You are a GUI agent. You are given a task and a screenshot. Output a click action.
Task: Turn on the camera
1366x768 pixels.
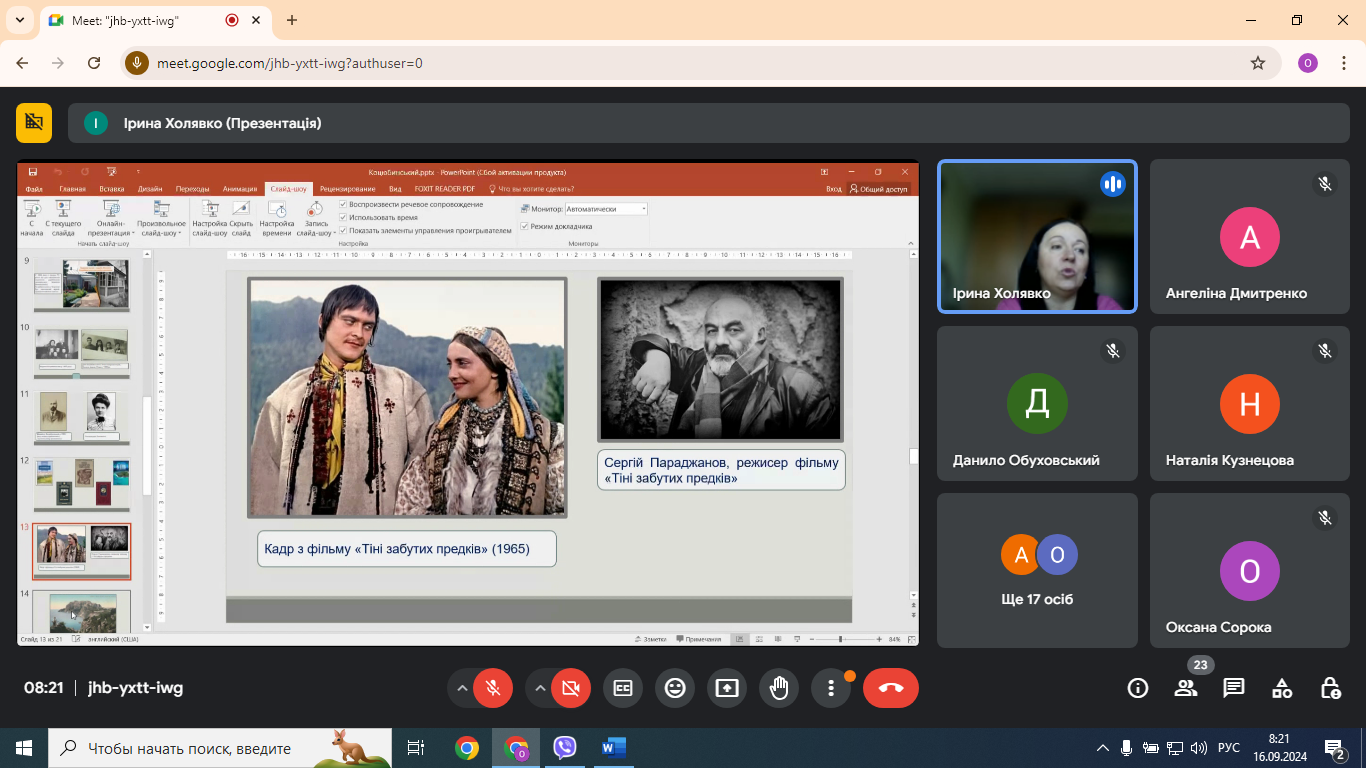(x=571, y=688)
